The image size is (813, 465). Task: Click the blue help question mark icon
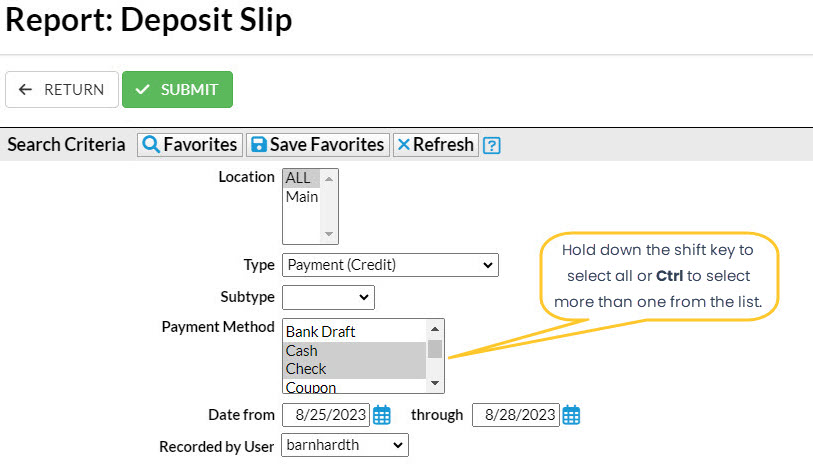491,145
